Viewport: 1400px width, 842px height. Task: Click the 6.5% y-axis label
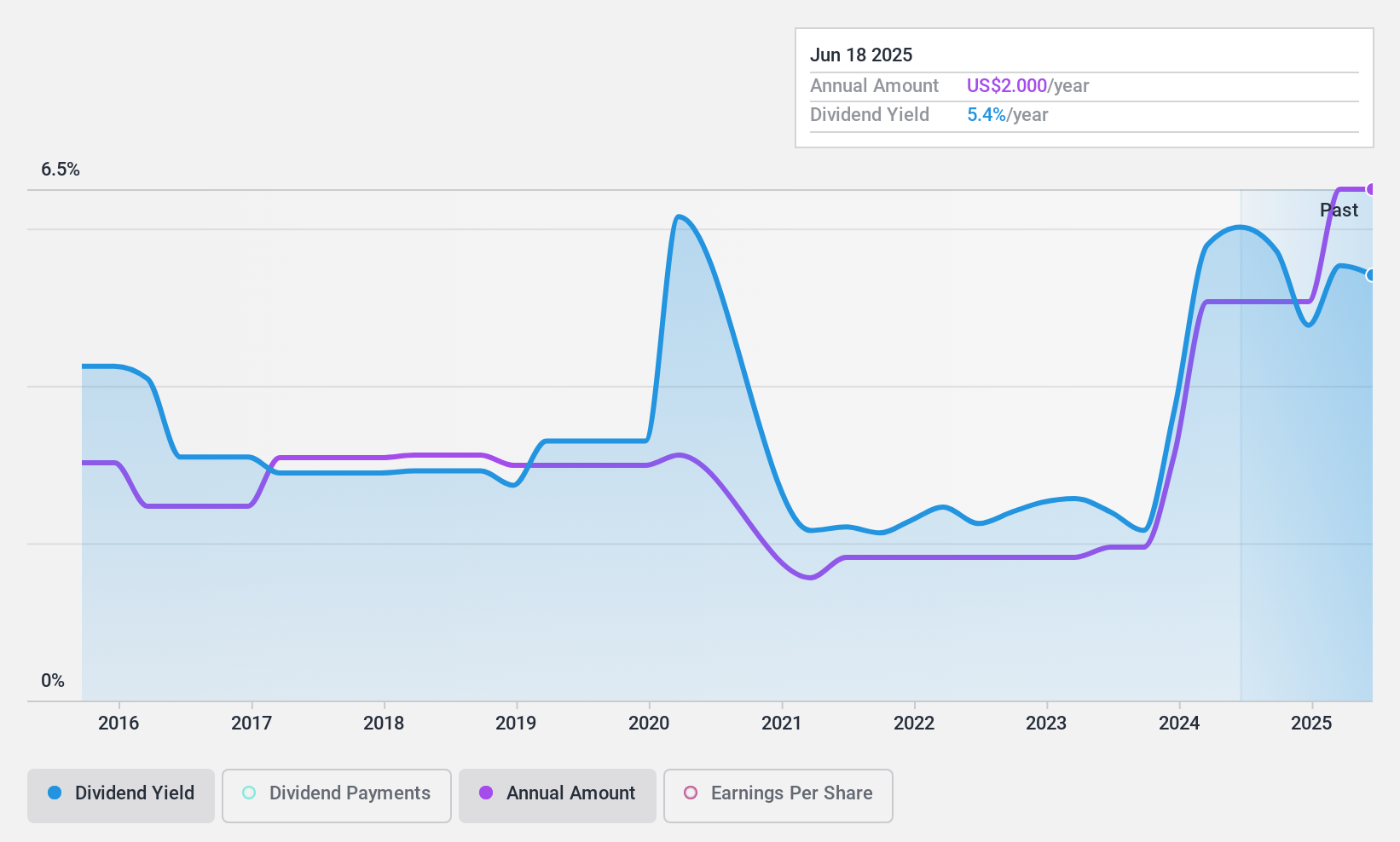[61, 170]
